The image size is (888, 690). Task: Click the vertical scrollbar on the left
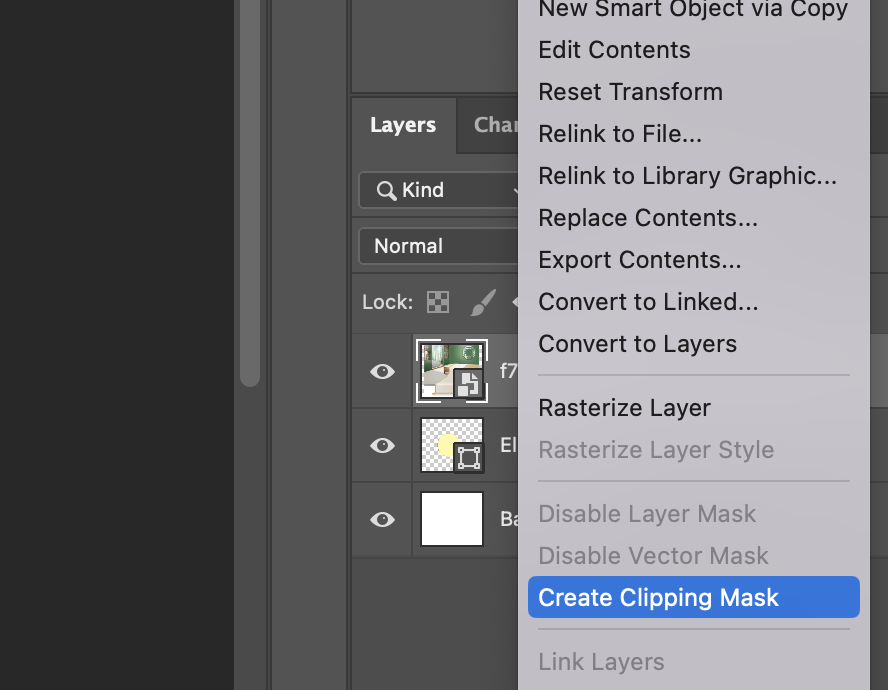[x=250, y=200]
